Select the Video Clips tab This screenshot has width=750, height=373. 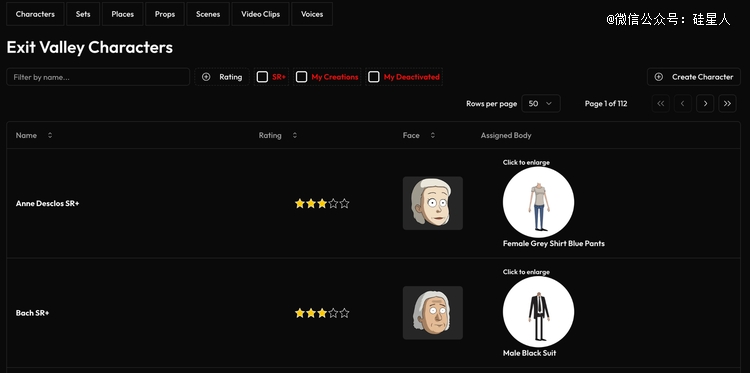[260, 14]
